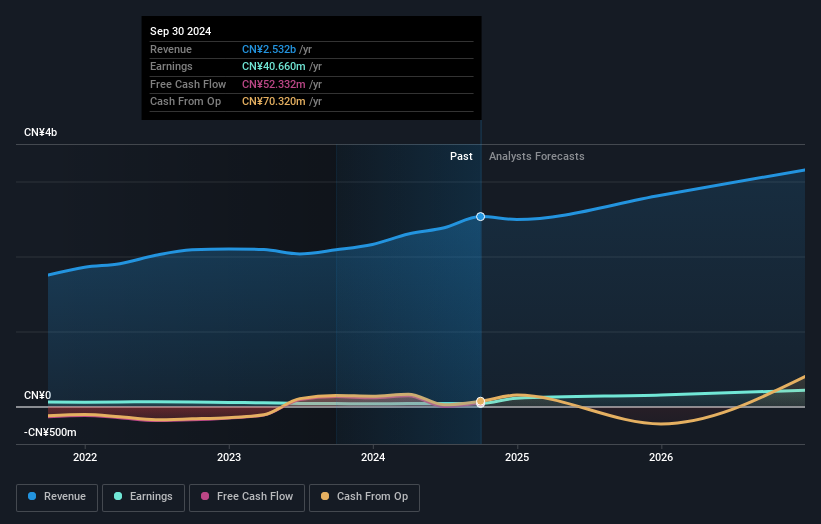The width and height of the screenshot is (821, 524).
Task: Toggle the Cash From Op legend button
Action: coord(364,497)
